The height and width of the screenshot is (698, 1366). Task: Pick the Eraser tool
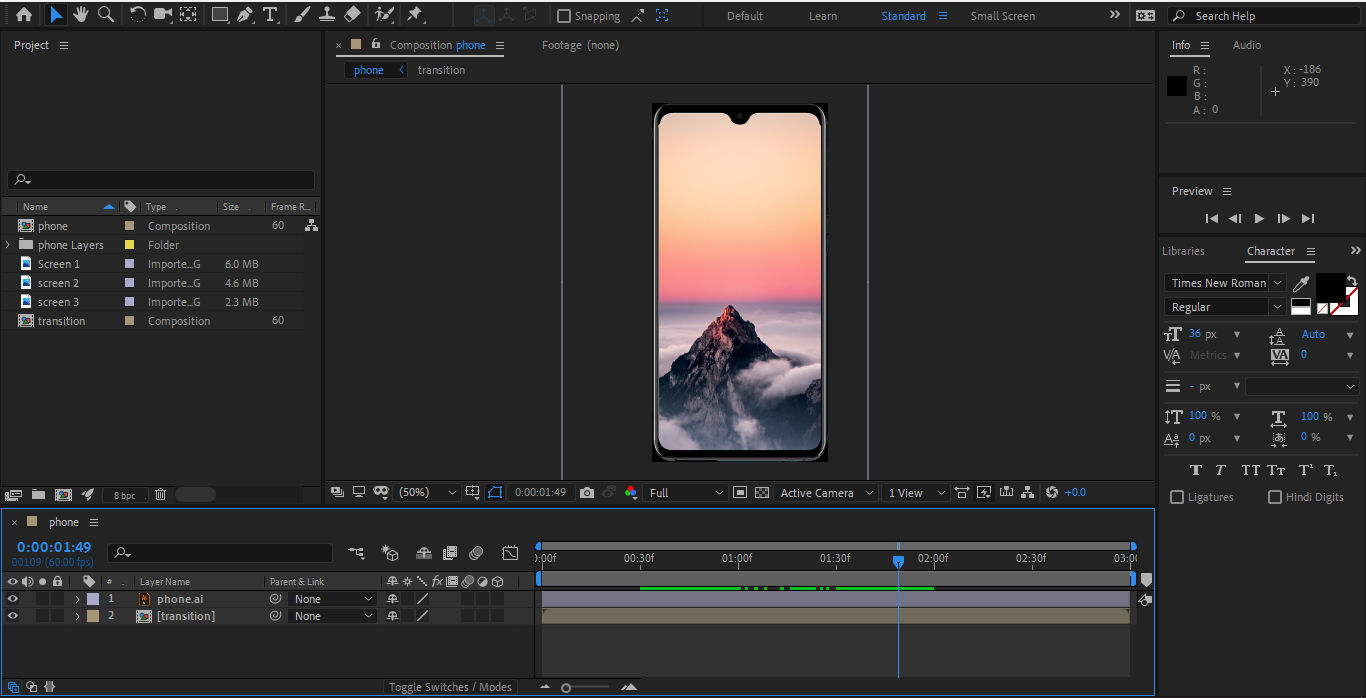pyautogui.click(x=352, y=15)
